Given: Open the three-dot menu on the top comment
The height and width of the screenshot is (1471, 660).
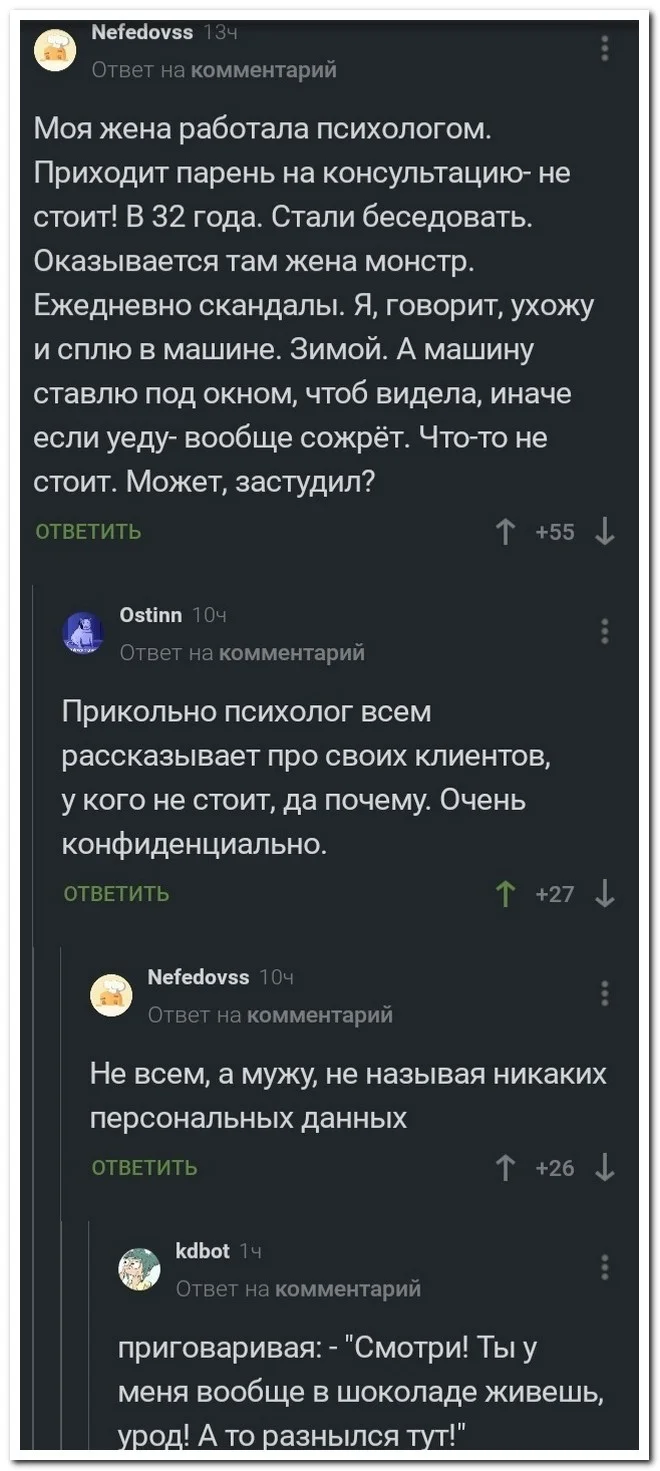Looking at the screenshot, I should pyautogui.click(x=604, y=48).
